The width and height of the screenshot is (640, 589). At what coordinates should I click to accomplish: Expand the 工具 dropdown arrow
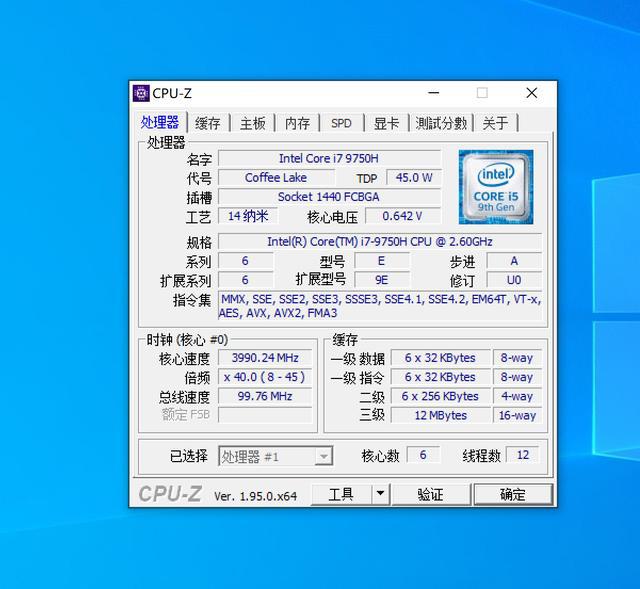coord(380,494)
